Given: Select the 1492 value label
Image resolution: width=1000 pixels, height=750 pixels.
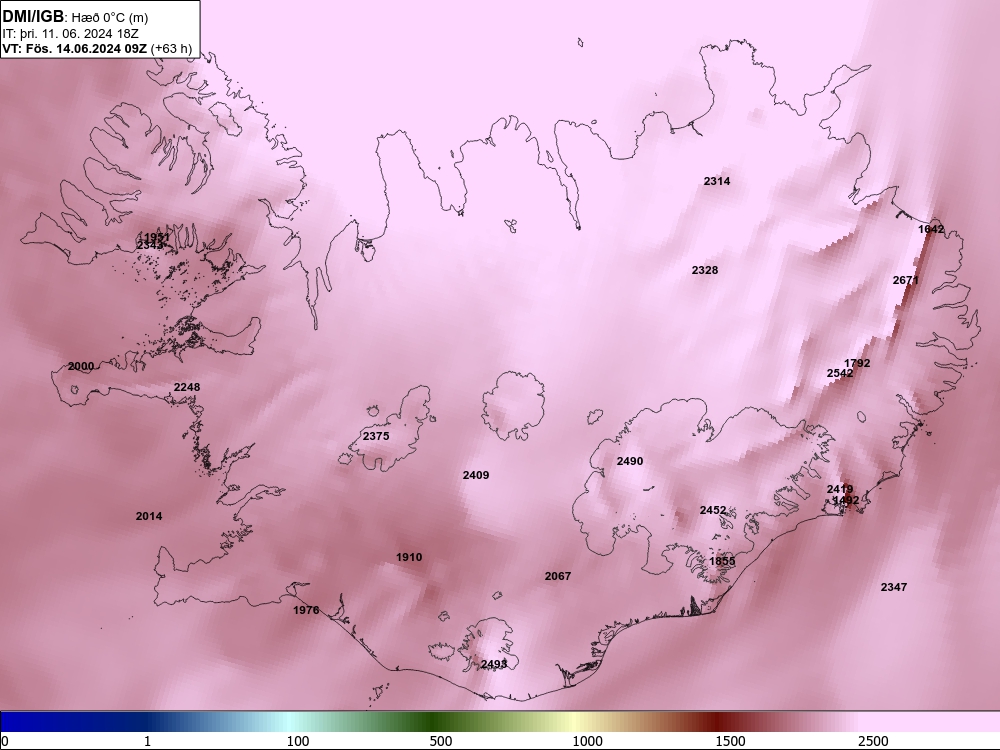Looking at the screenshot, I should (x=846, y=500).
